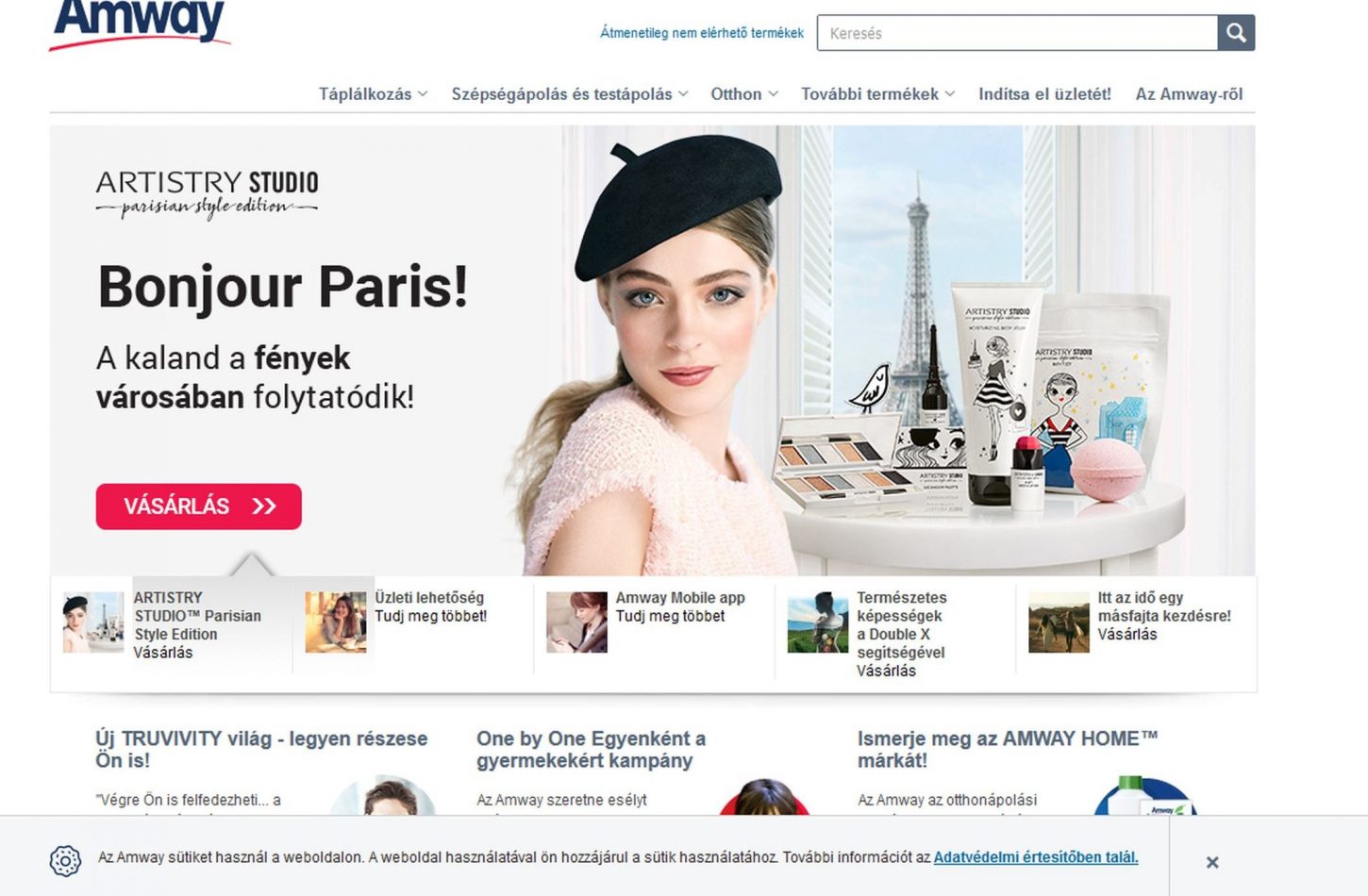Viewport: 1368px width, 896px height.
Task: Click the red VÁSÁRLÁS button
Action: pyautogui.click(x=199, y=506)
